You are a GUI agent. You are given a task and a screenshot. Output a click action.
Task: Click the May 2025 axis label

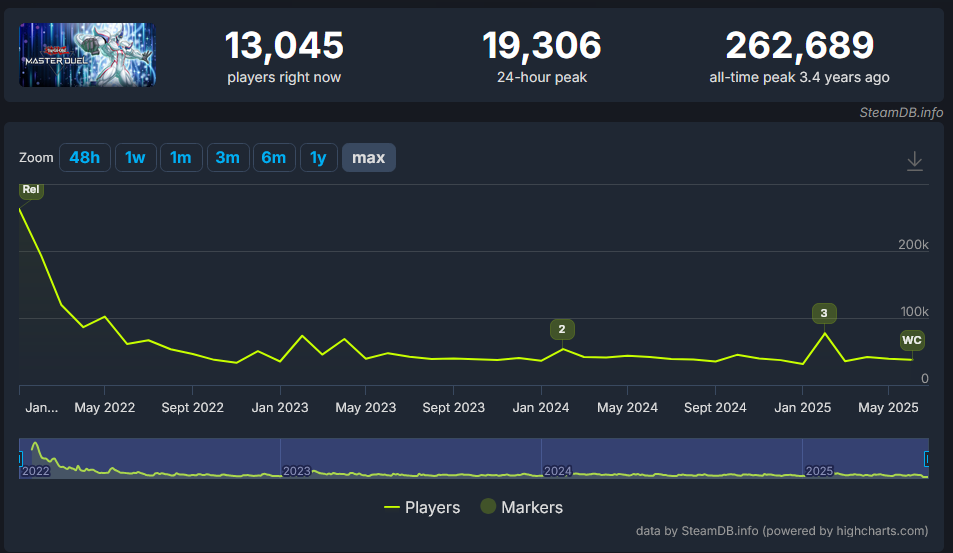888,408
